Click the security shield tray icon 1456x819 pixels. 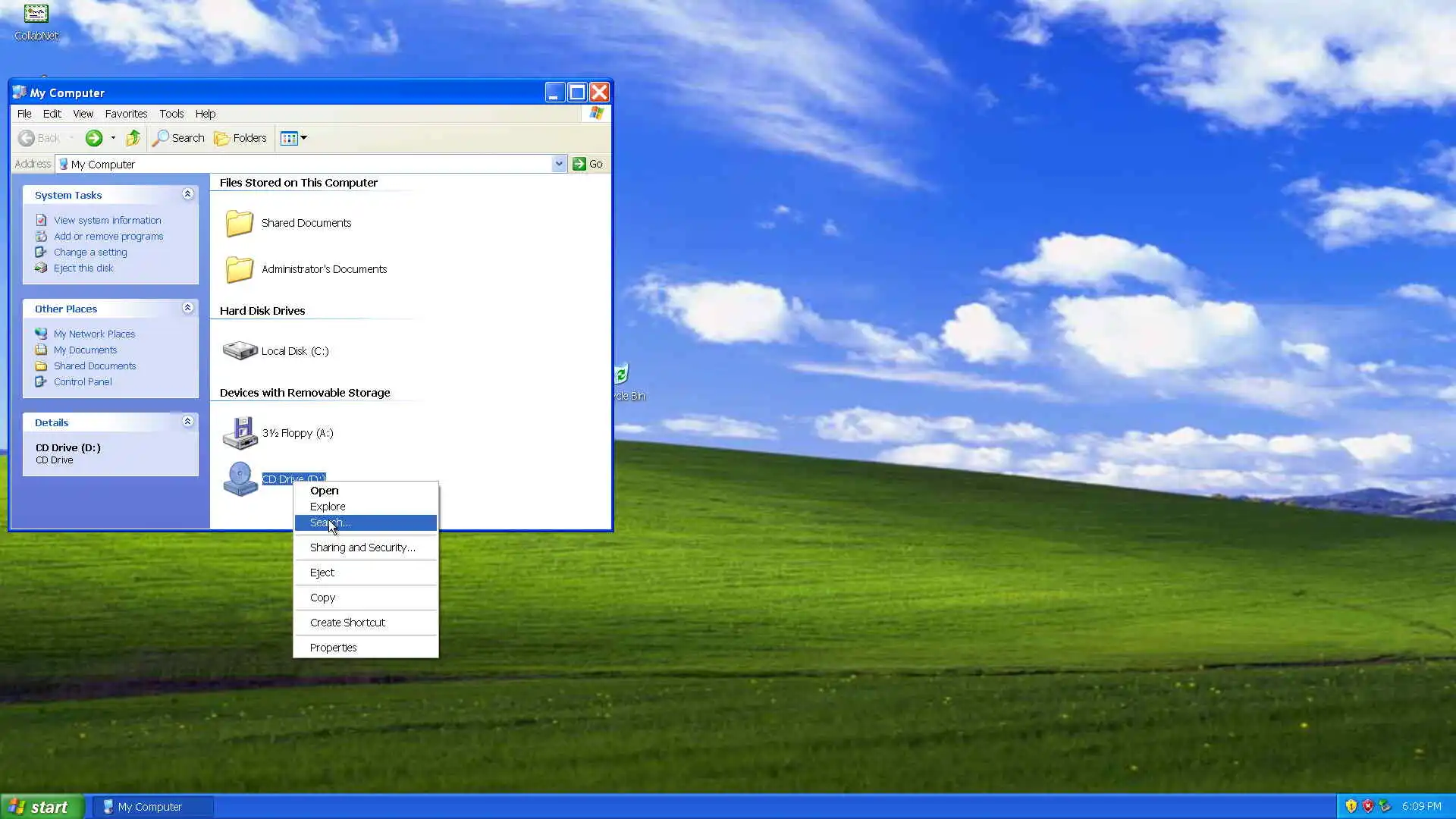[1351, 806]
